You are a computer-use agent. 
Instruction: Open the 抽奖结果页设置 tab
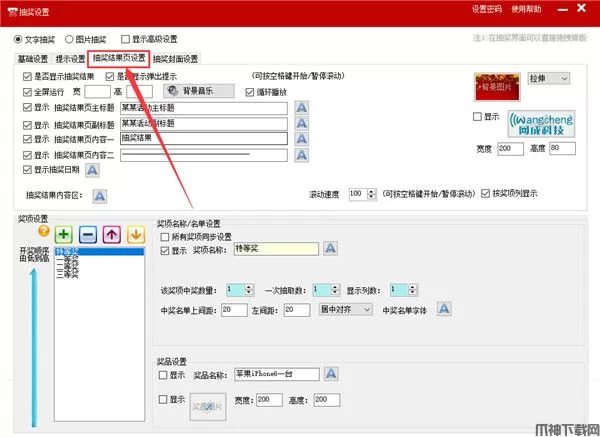119,58
